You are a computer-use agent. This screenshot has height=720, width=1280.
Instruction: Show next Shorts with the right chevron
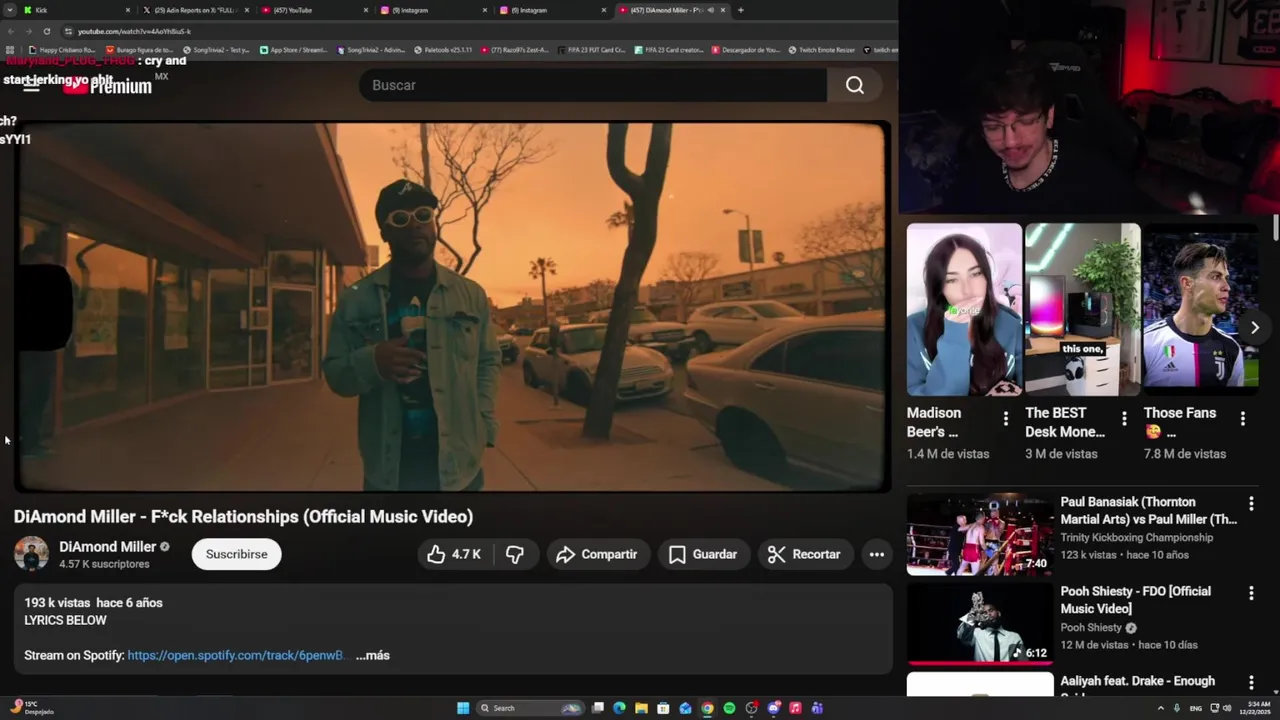tap(1254, 327)
